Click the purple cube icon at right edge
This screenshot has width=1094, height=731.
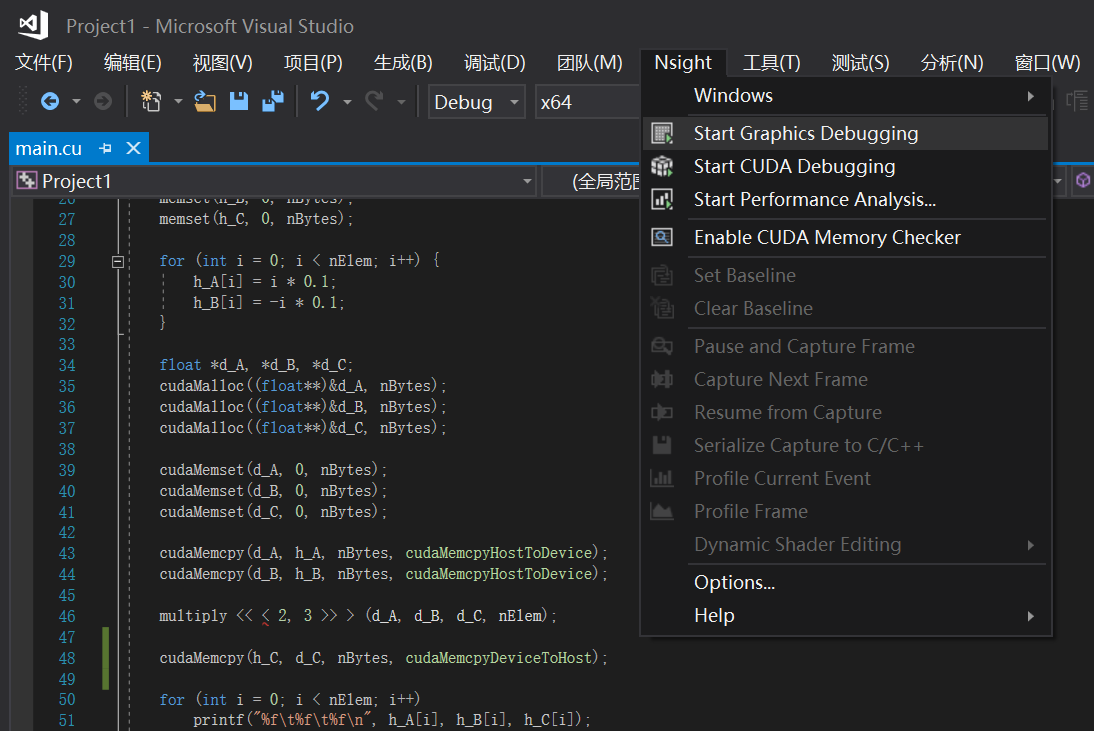tap(1083, 181)
